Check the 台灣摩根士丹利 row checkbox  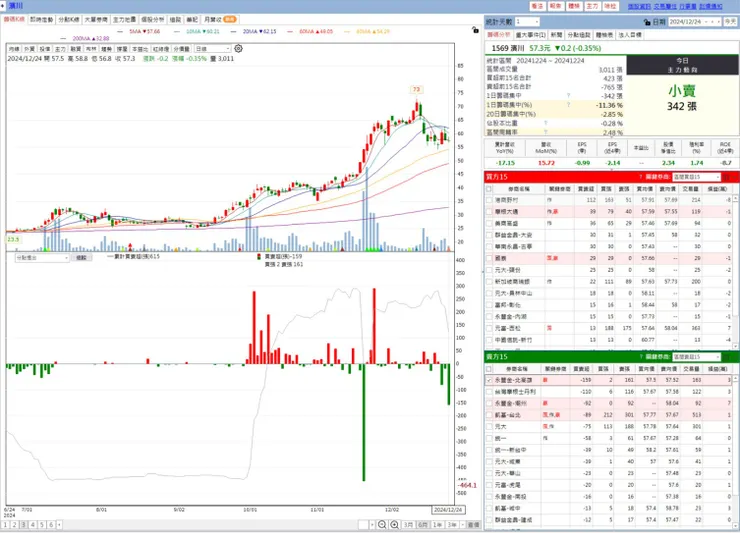coord(489,392)
